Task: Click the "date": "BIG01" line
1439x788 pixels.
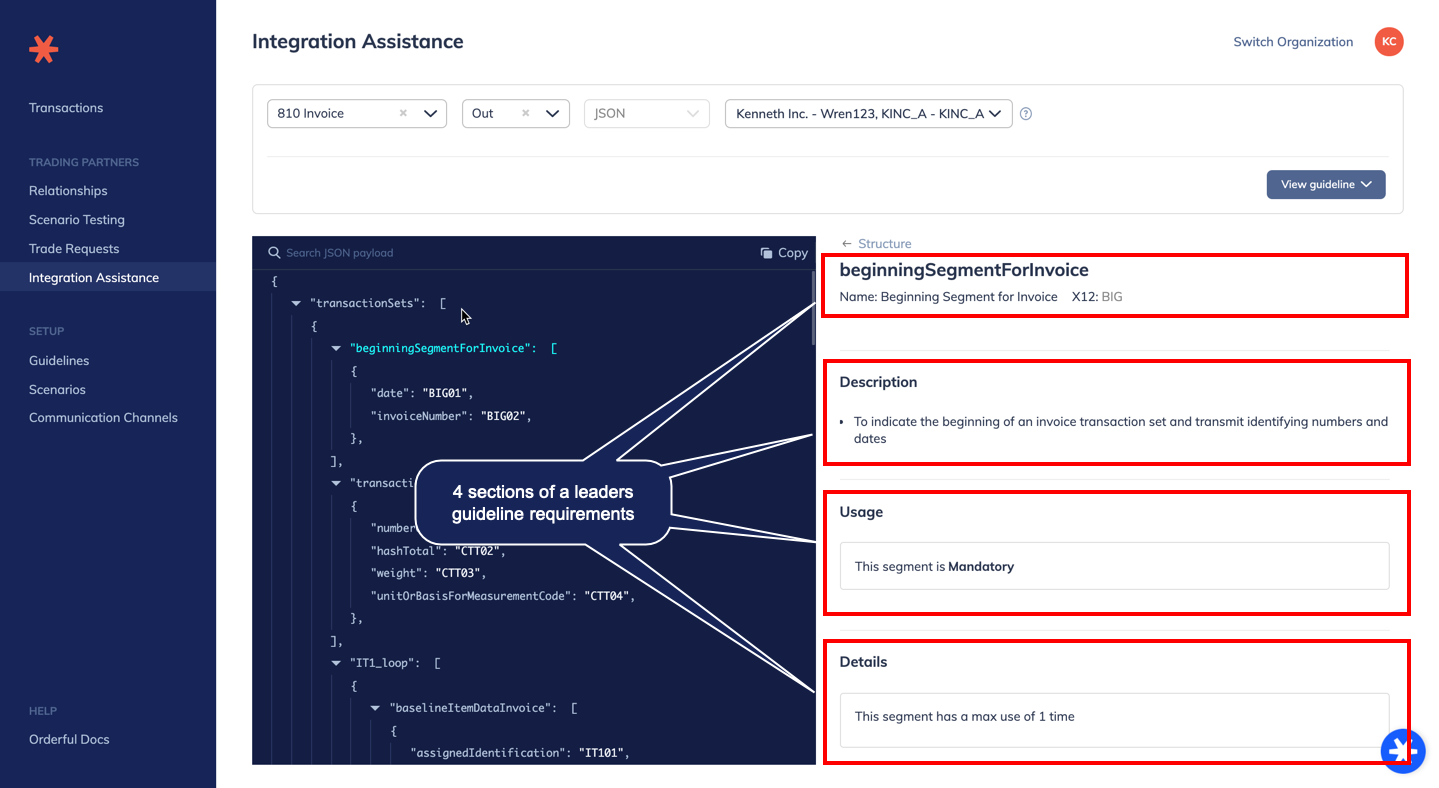Action: [x=421, y=393]
